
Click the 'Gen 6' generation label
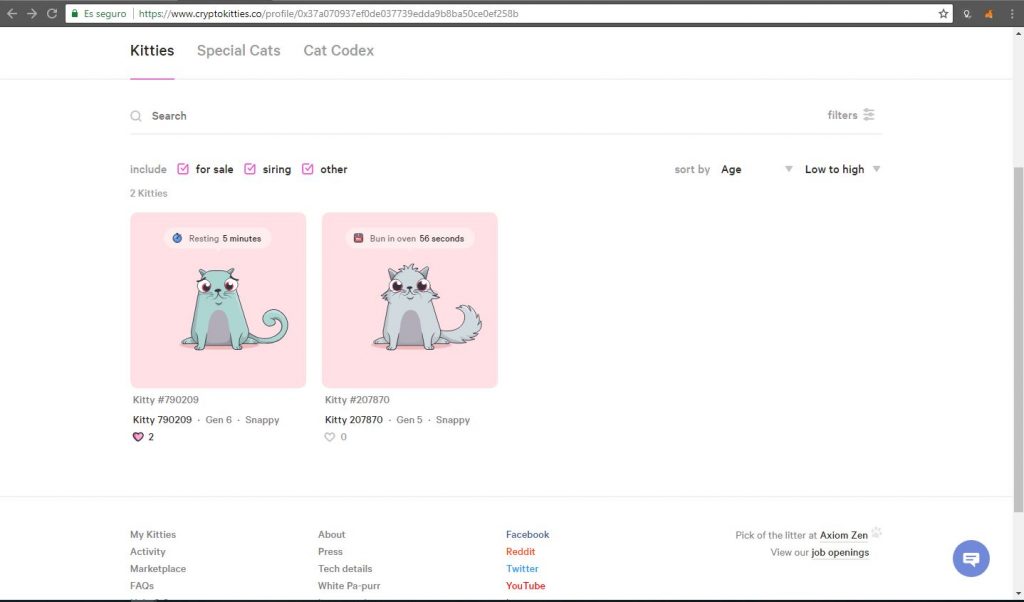pyautogui.click(x=219, y=420)
